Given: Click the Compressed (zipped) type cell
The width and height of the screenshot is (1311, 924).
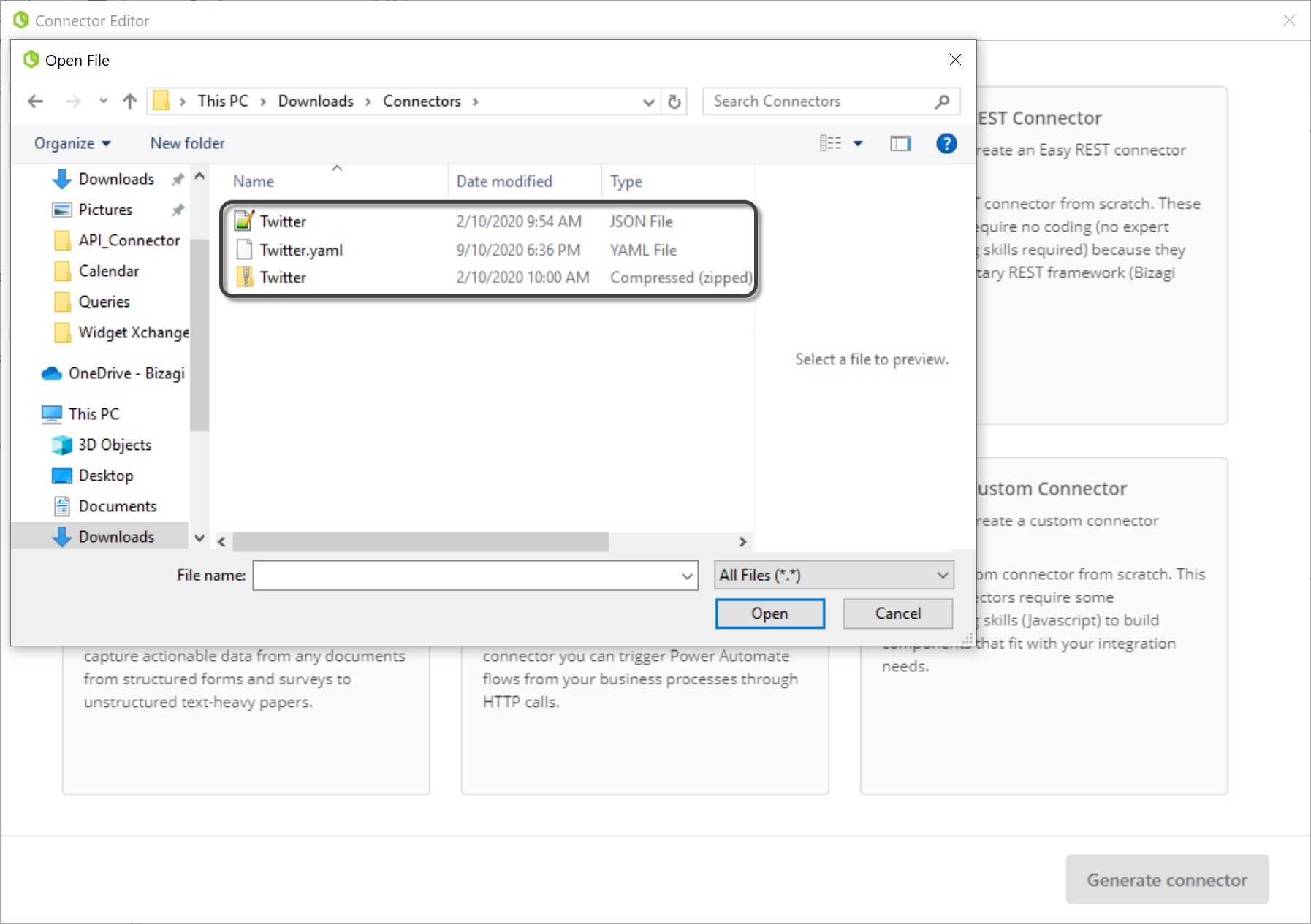Looking at the screenshot, I should point(681,278).
